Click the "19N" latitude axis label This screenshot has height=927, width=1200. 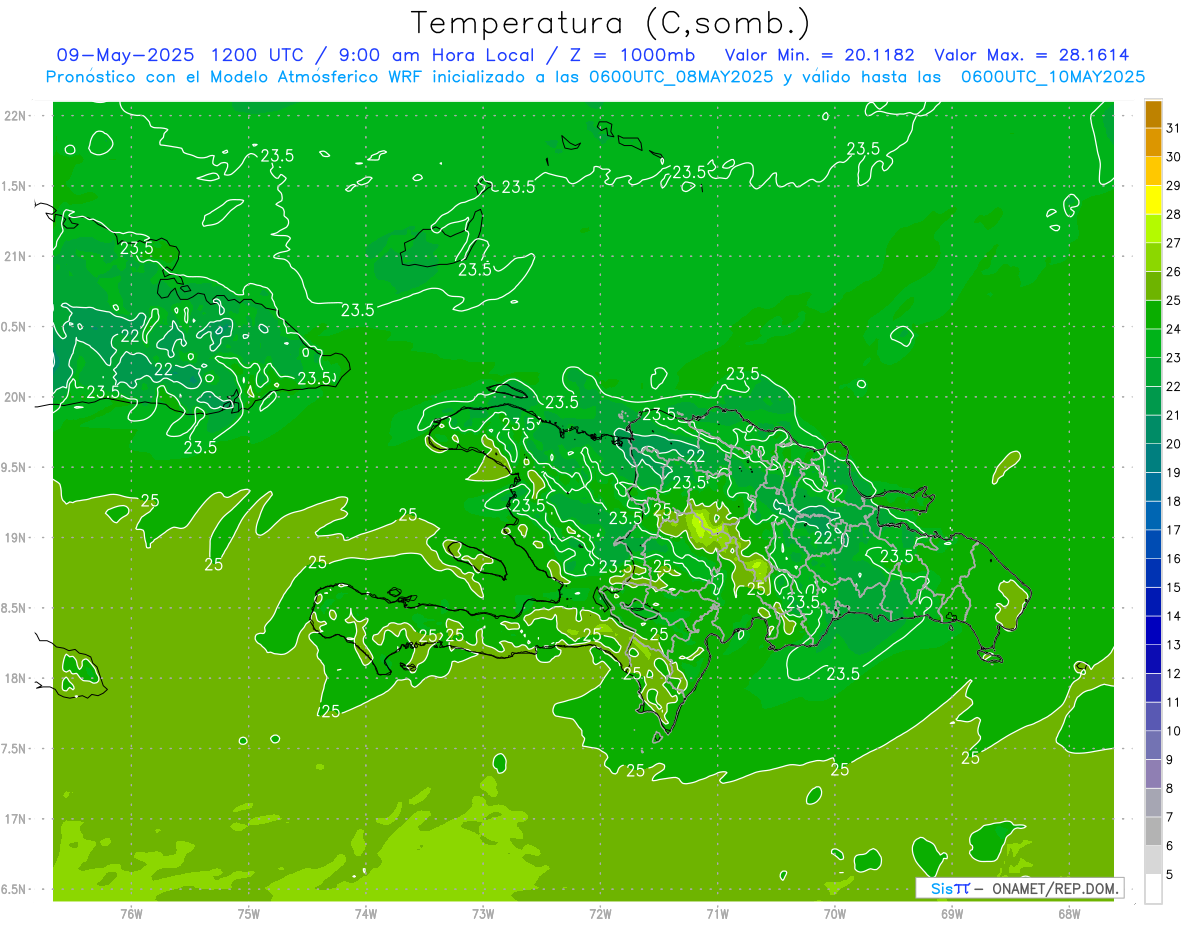[x=17, y=538]
